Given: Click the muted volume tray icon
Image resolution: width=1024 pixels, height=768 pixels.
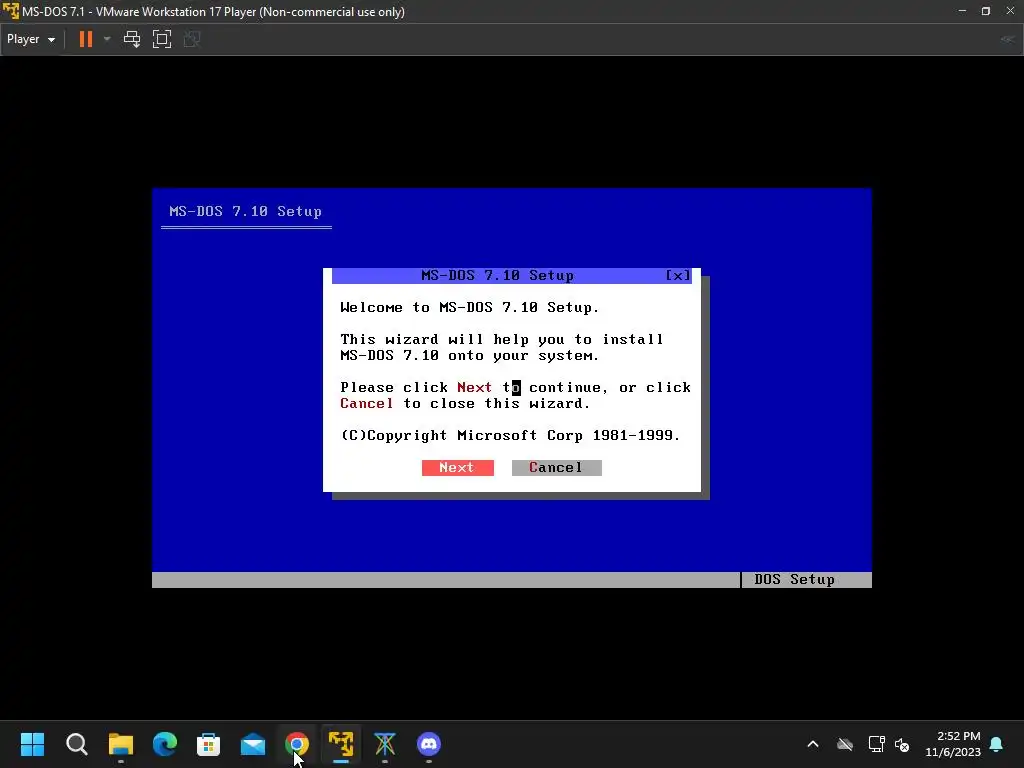Looking at the screenshot, I should point(902,744).
